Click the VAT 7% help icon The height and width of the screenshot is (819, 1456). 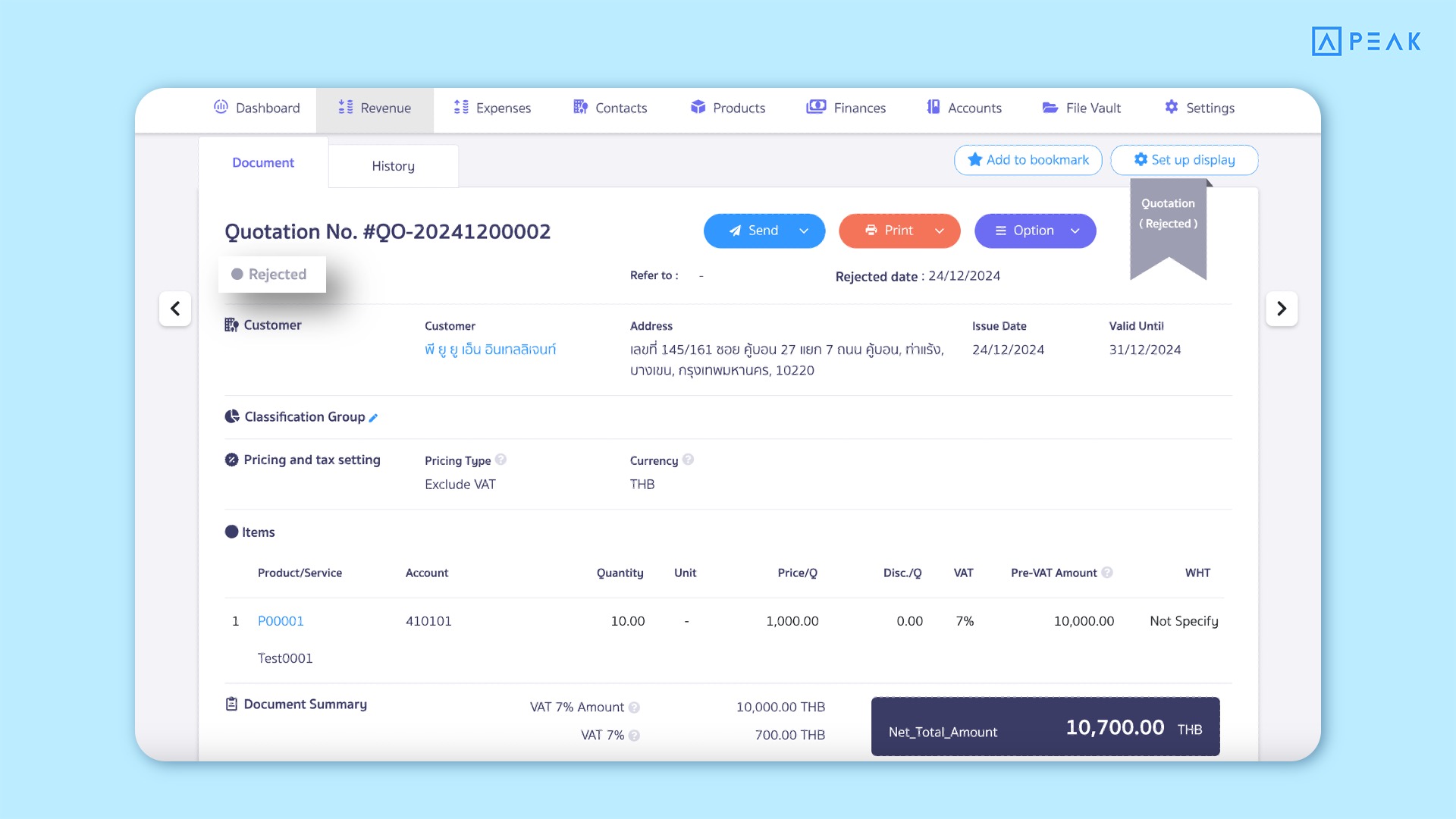[635, 736]
